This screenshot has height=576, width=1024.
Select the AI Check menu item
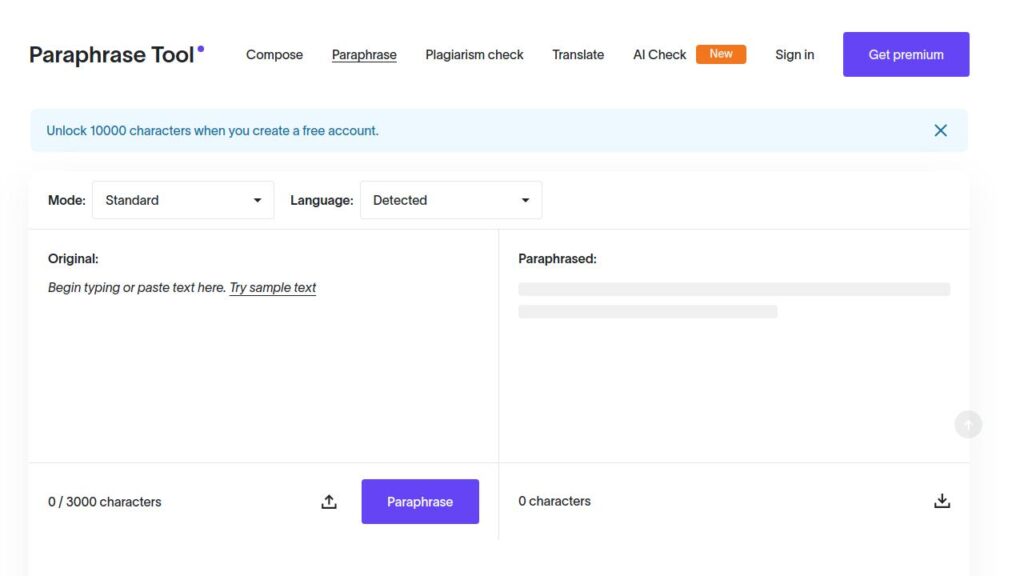pyautogui.click(x=658, y=55)
